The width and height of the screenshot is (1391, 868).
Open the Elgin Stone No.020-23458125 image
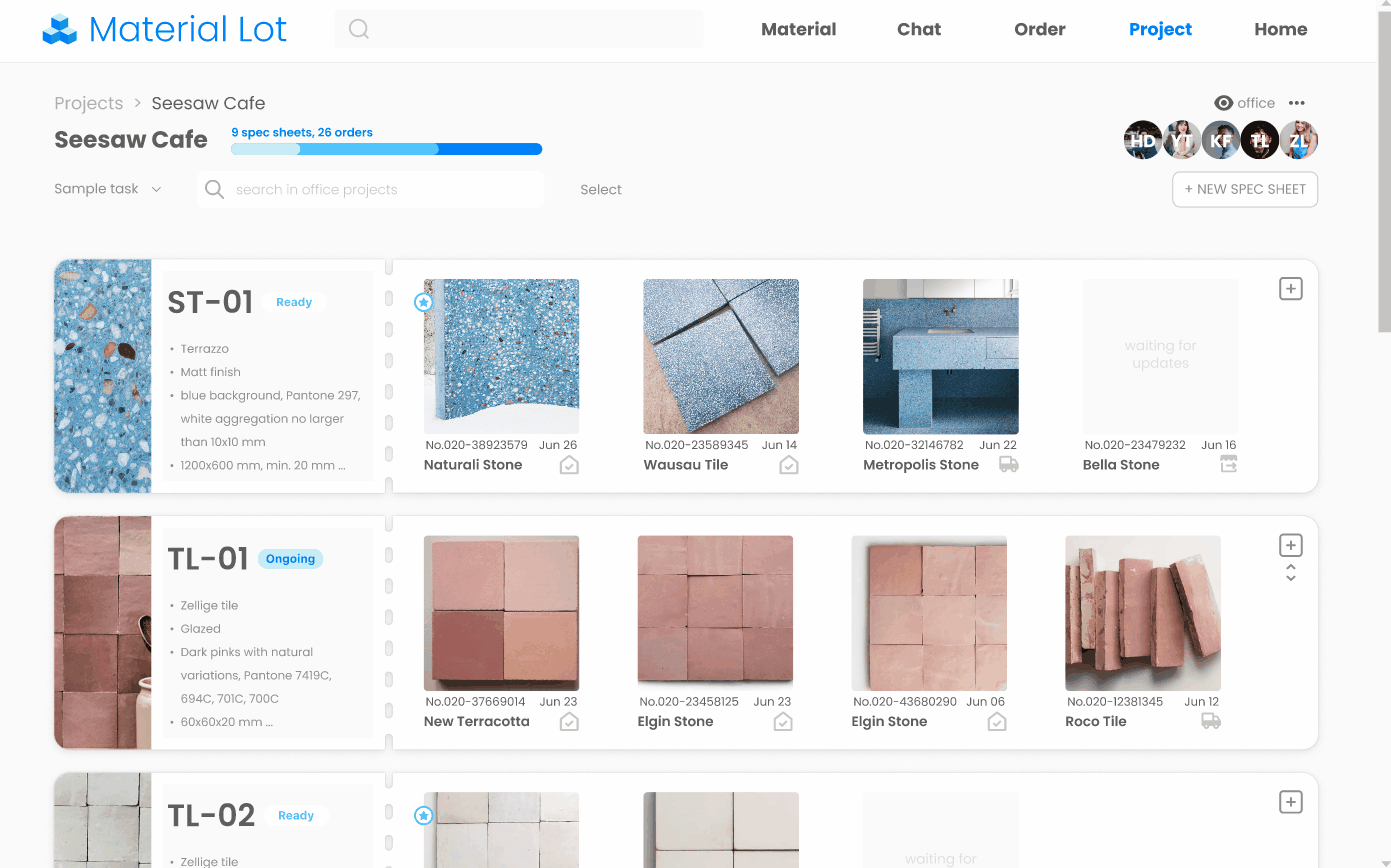[715, 613]
